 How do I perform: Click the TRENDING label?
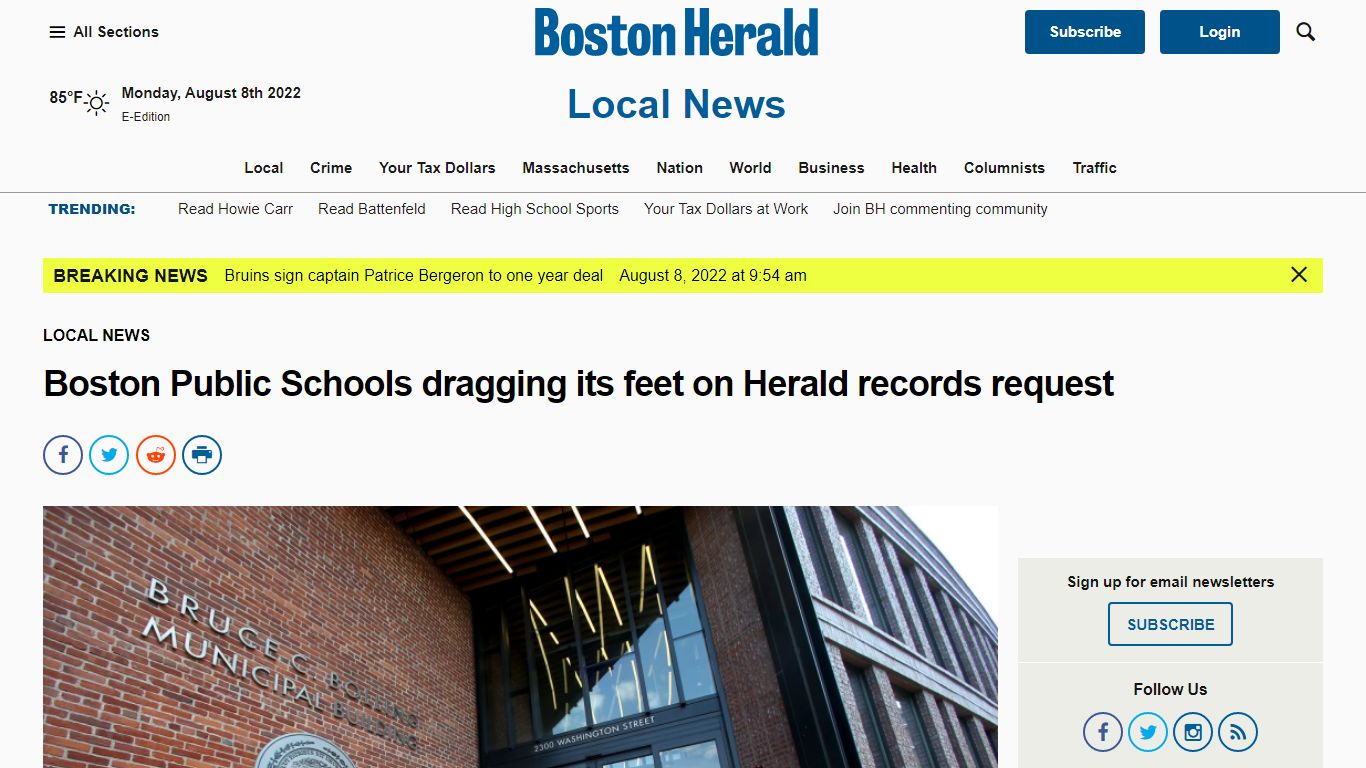[92, 209]
